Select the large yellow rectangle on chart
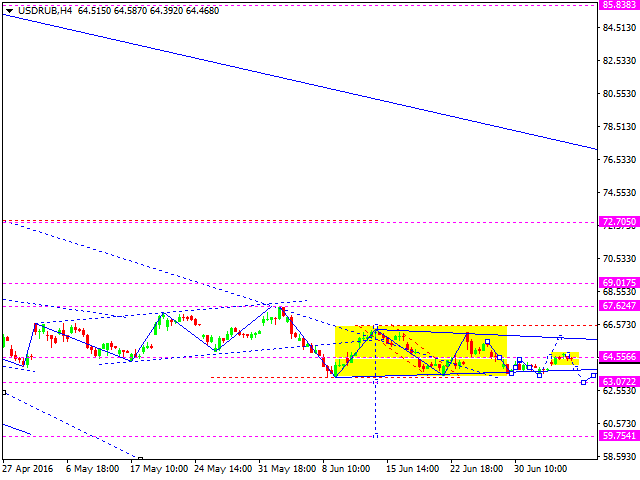 tap(421, 351)
